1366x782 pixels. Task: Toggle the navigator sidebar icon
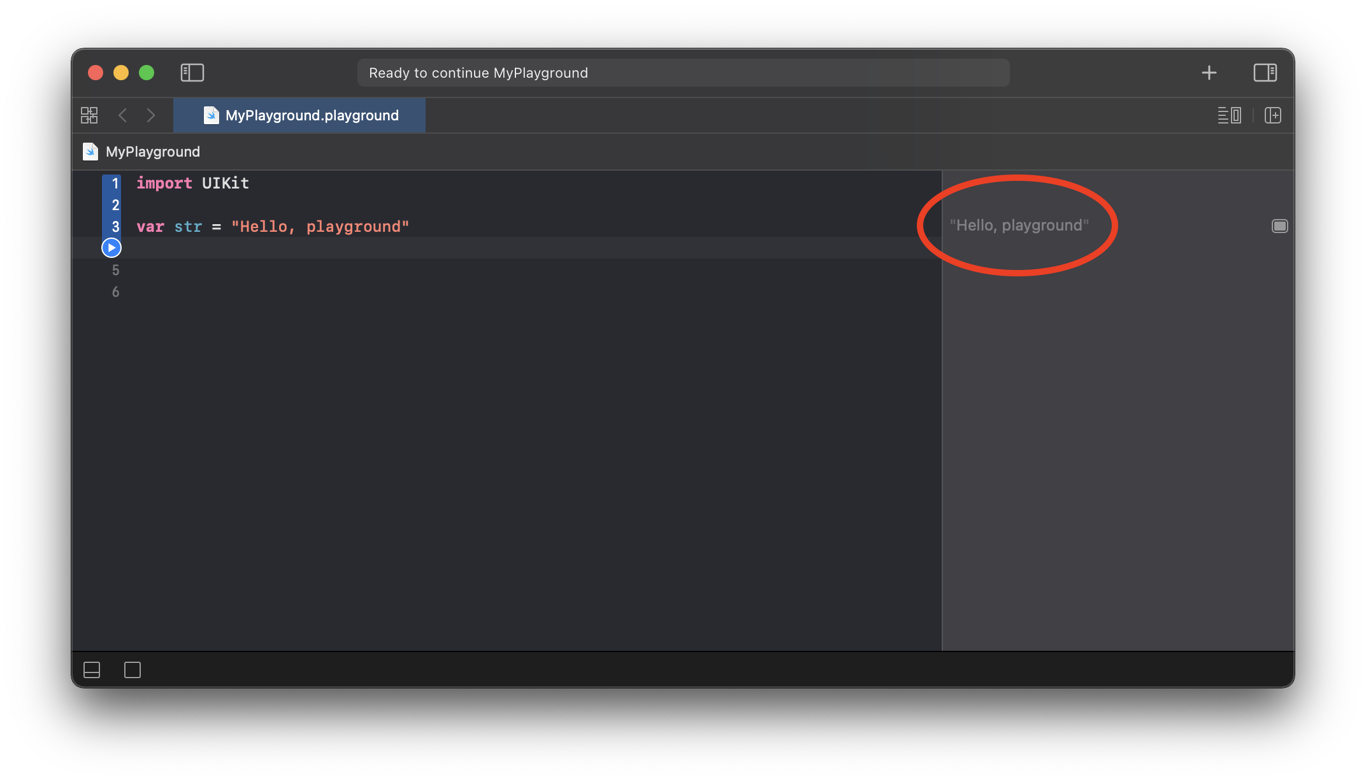pyautogui.click(x=192, y=73)
